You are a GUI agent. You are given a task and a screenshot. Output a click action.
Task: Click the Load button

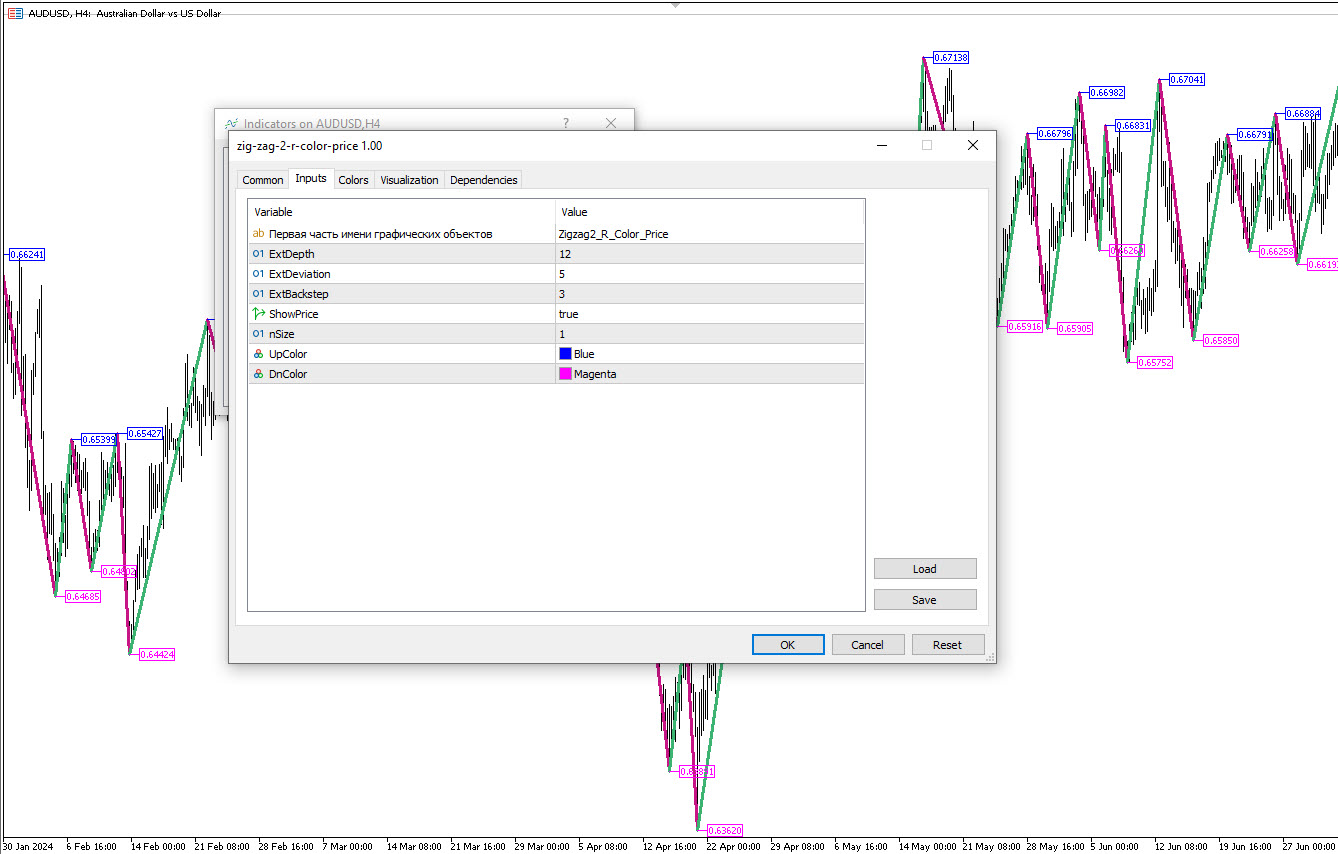pyautogui.click(x=925, y=569)
